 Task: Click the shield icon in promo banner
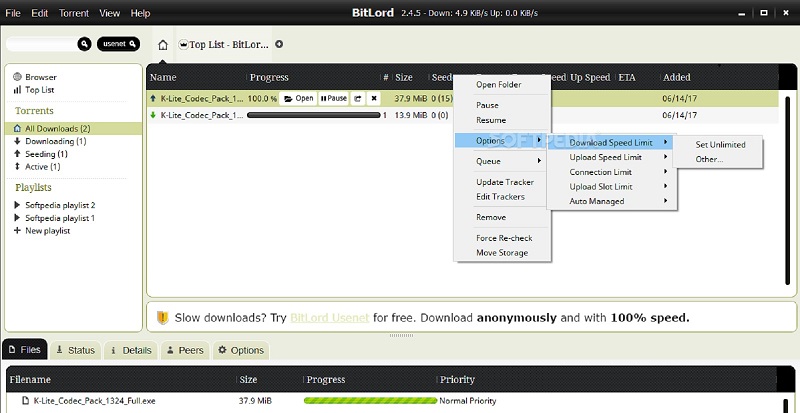162,318
